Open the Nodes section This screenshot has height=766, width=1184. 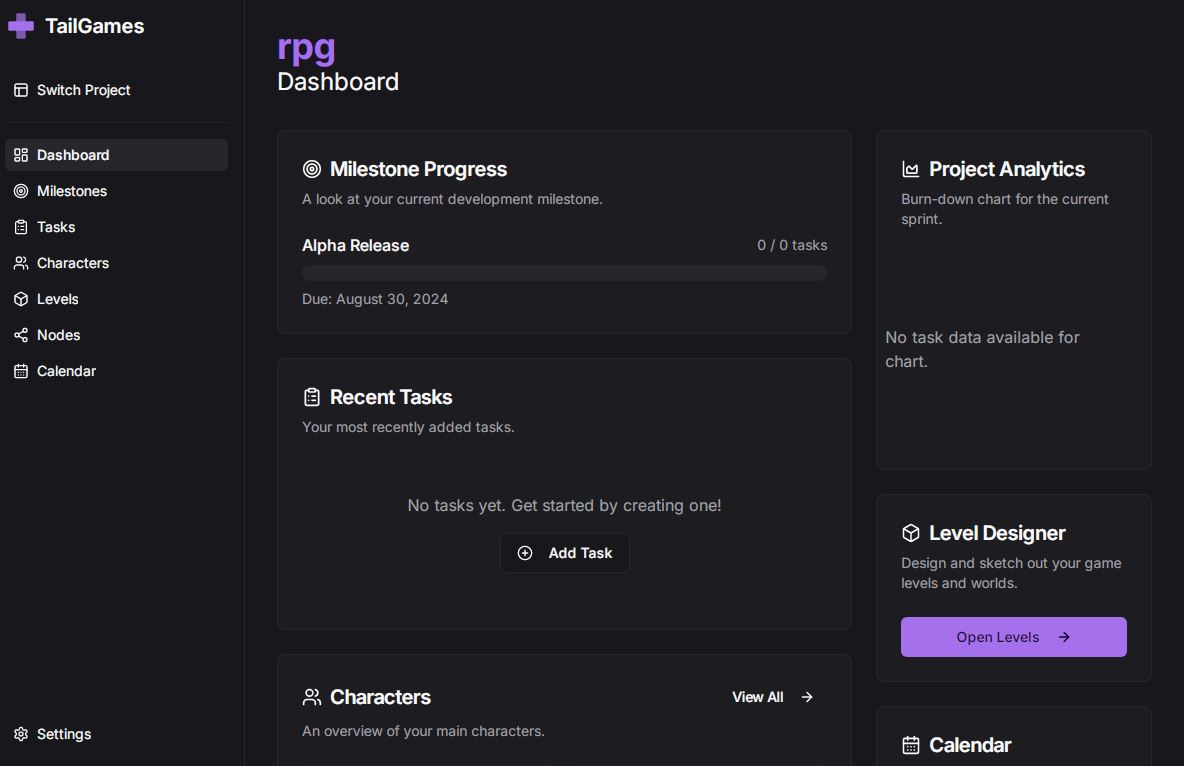[58, 335]
